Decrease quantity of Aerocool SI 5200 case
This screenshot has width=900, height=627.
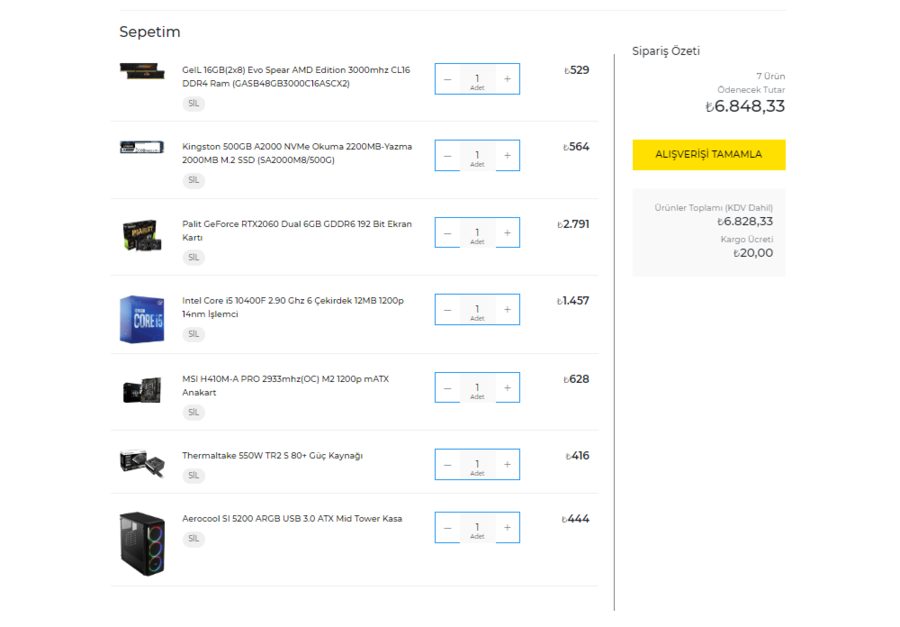(x=448, y=528)
